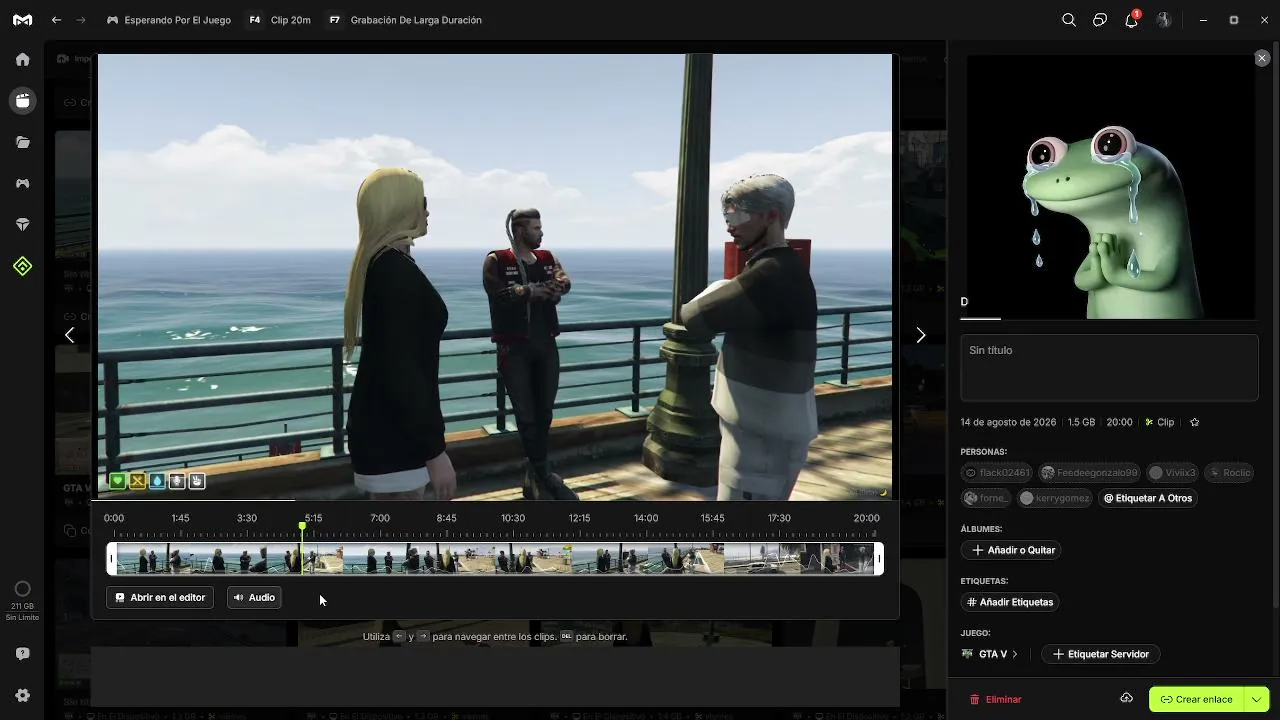
Task: Click the clip filmstrip timeline
Action: pyautogui.click(x=495, y=558)
